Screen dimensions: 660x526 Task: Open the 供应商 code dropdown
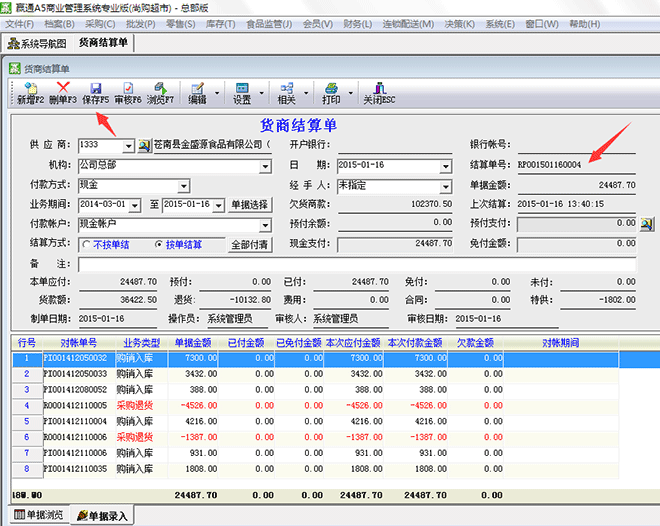coord(128,146)
